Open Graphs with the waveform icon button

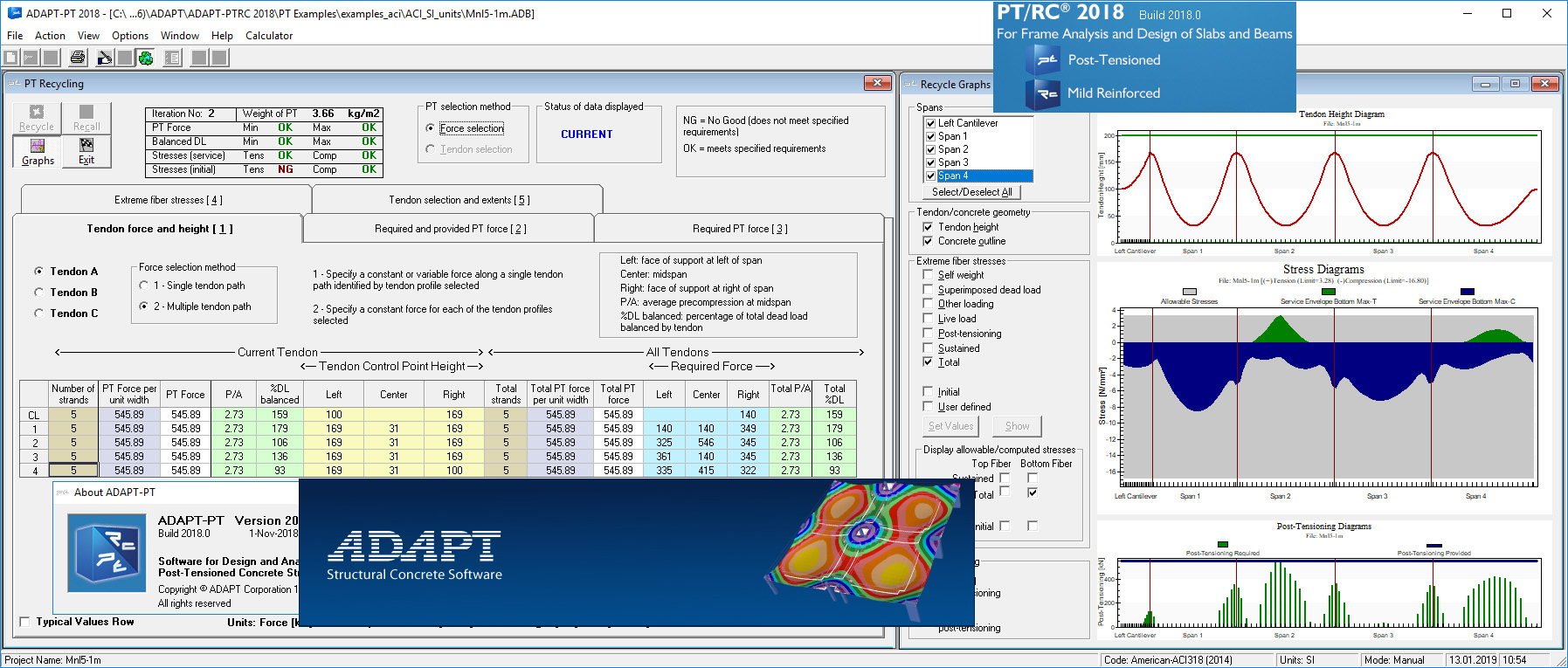pyautogui.click(x=38, y=151)
